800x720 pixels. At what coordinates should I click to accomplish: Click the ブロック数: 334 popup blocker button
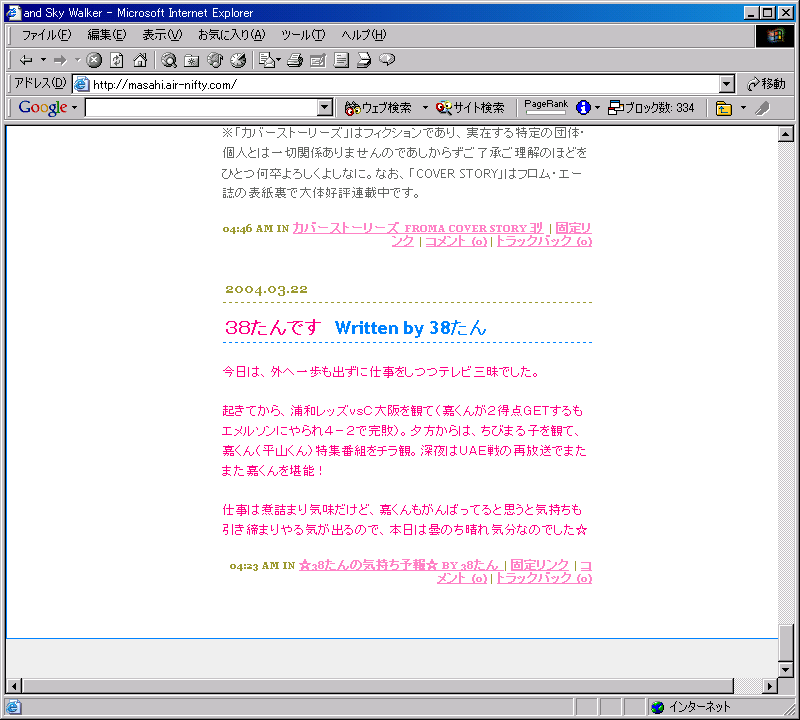(x=652, y=108)
